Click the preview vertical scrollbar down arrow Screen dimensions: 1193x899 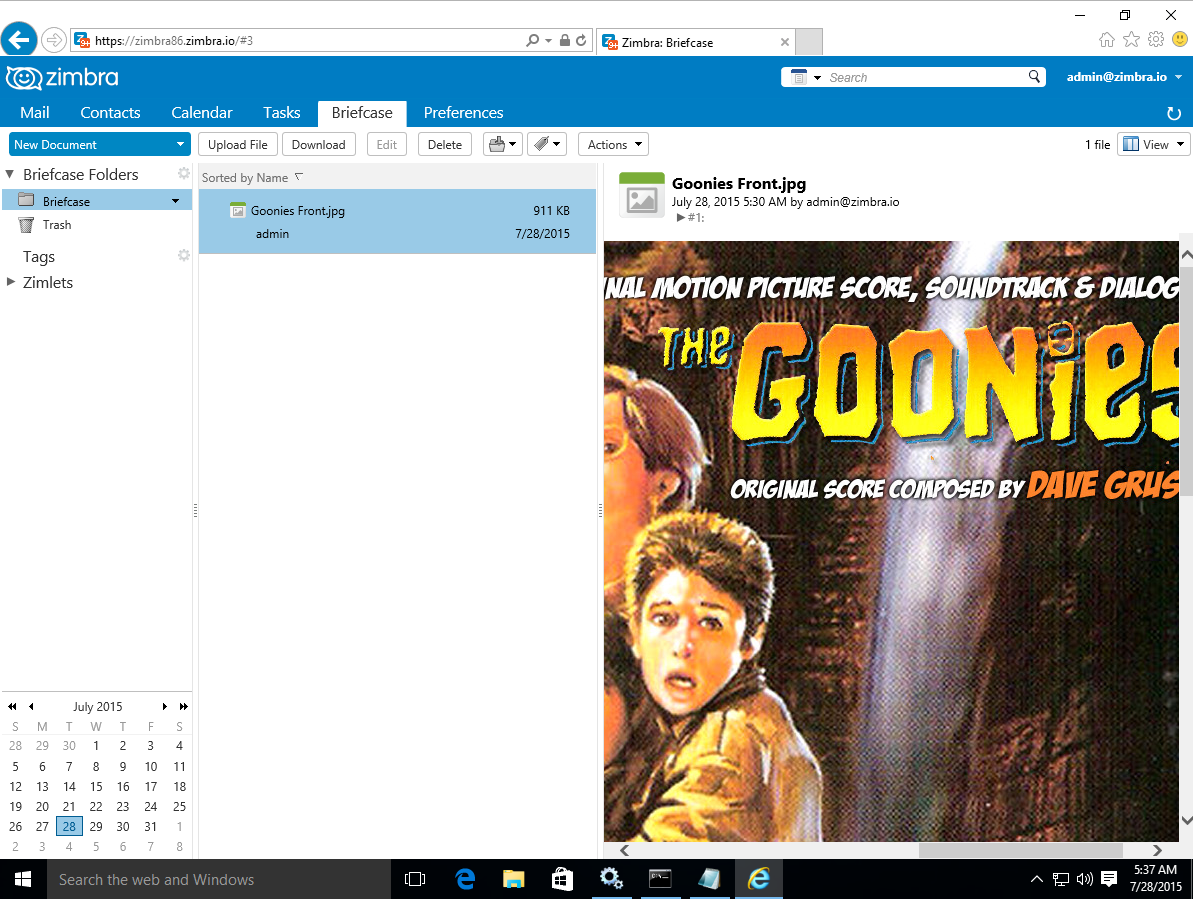tap(1186, 821)
